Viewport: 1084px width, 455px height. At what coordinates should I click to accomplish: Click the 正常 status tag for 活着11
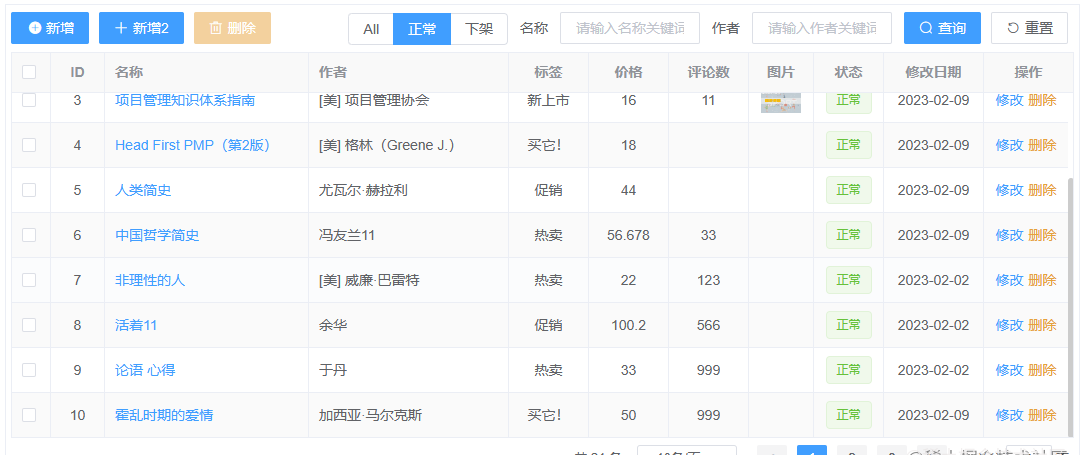click(x=848, y=325)
